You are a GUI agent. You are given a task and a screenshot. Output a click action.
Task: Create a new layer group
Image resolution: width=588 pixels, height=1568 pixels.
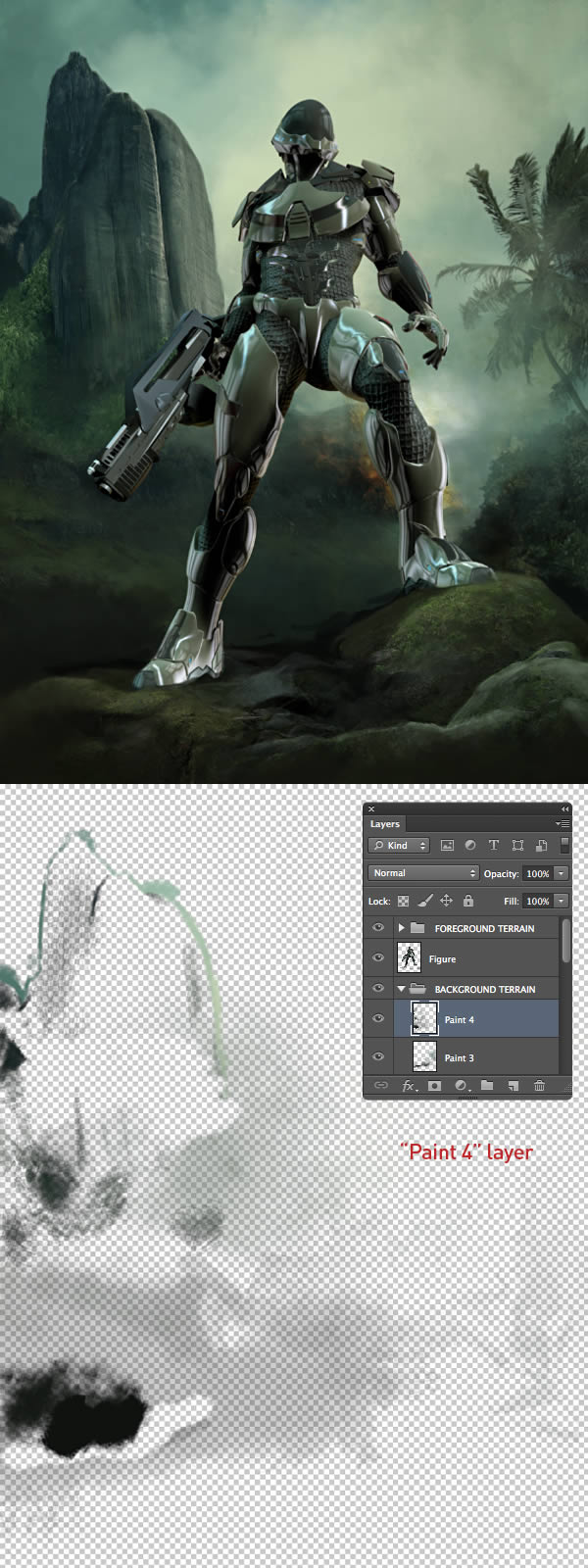487,1086
